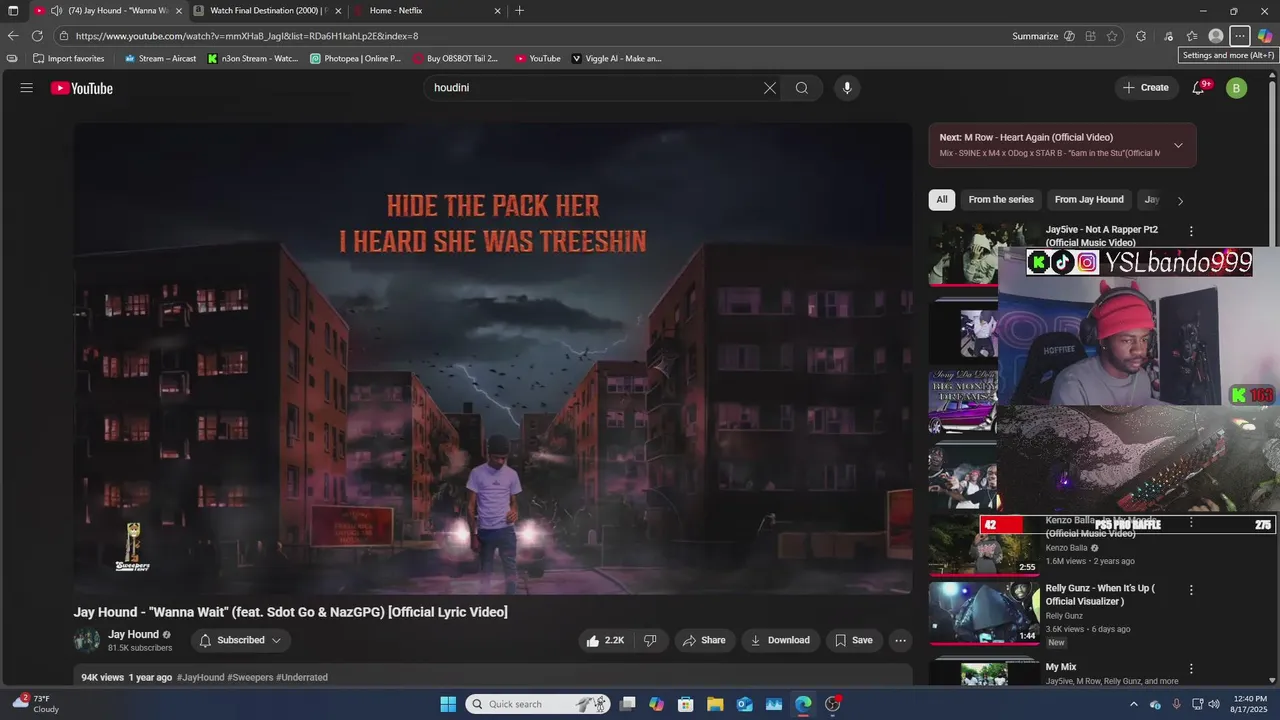1280x720 pixels.
Task: Open the account avatar 'B' menu
Action: click(1236, 88)
